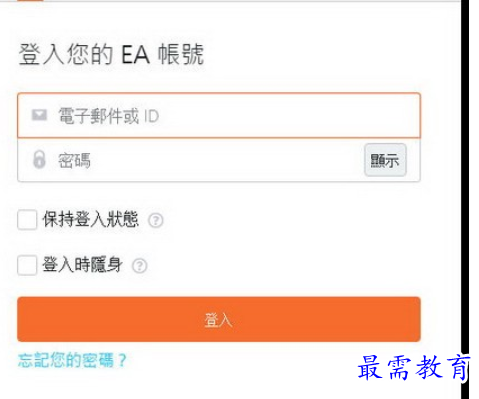This screenshot has width=479, height=399.
Task: Show password with the 顯示 button
Action: click(x=385, y=160)
